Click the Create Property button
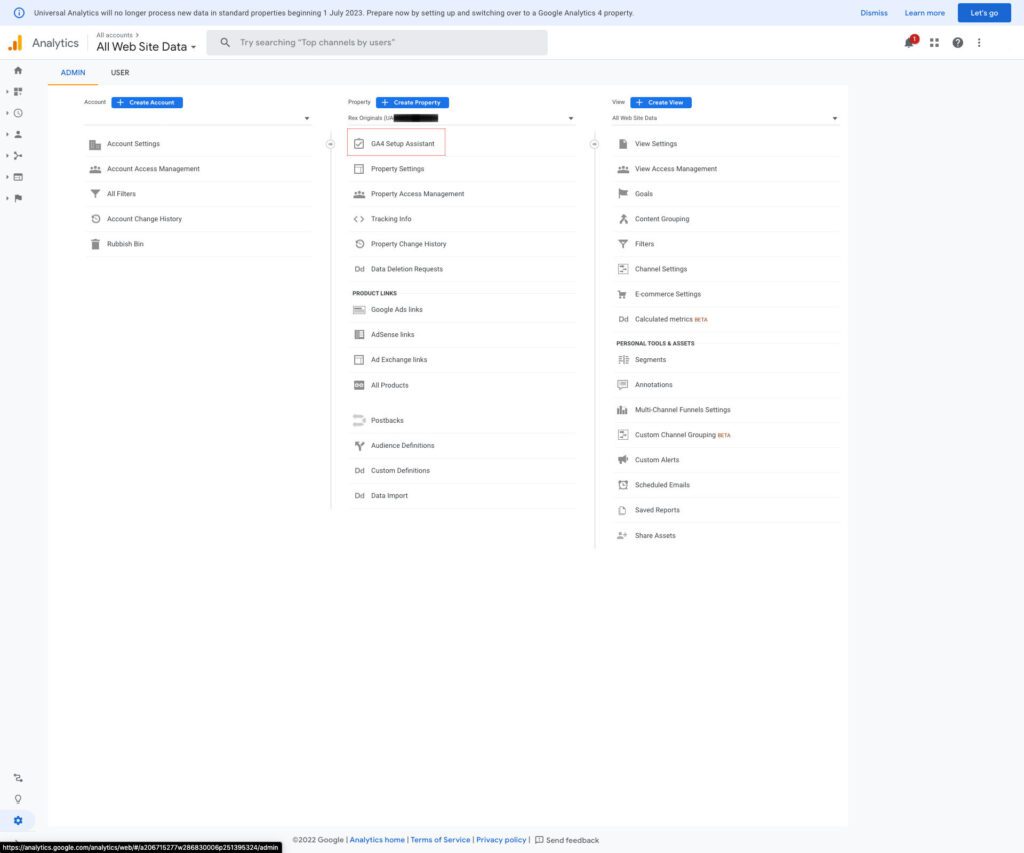Image resolution: width=1024 pixels, height=853 pixels. (x=412, y=102)
